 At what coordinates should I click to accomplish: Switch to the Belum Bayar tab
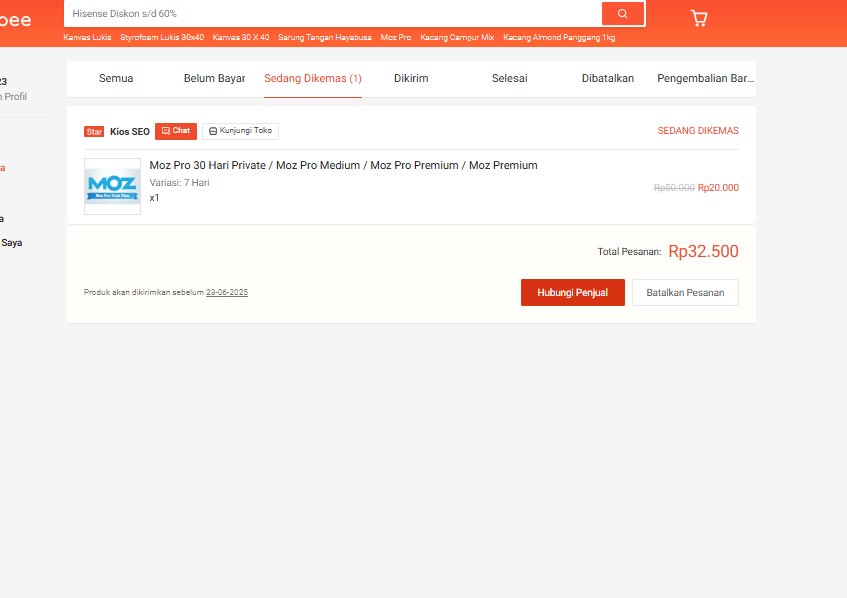[214, 78]
